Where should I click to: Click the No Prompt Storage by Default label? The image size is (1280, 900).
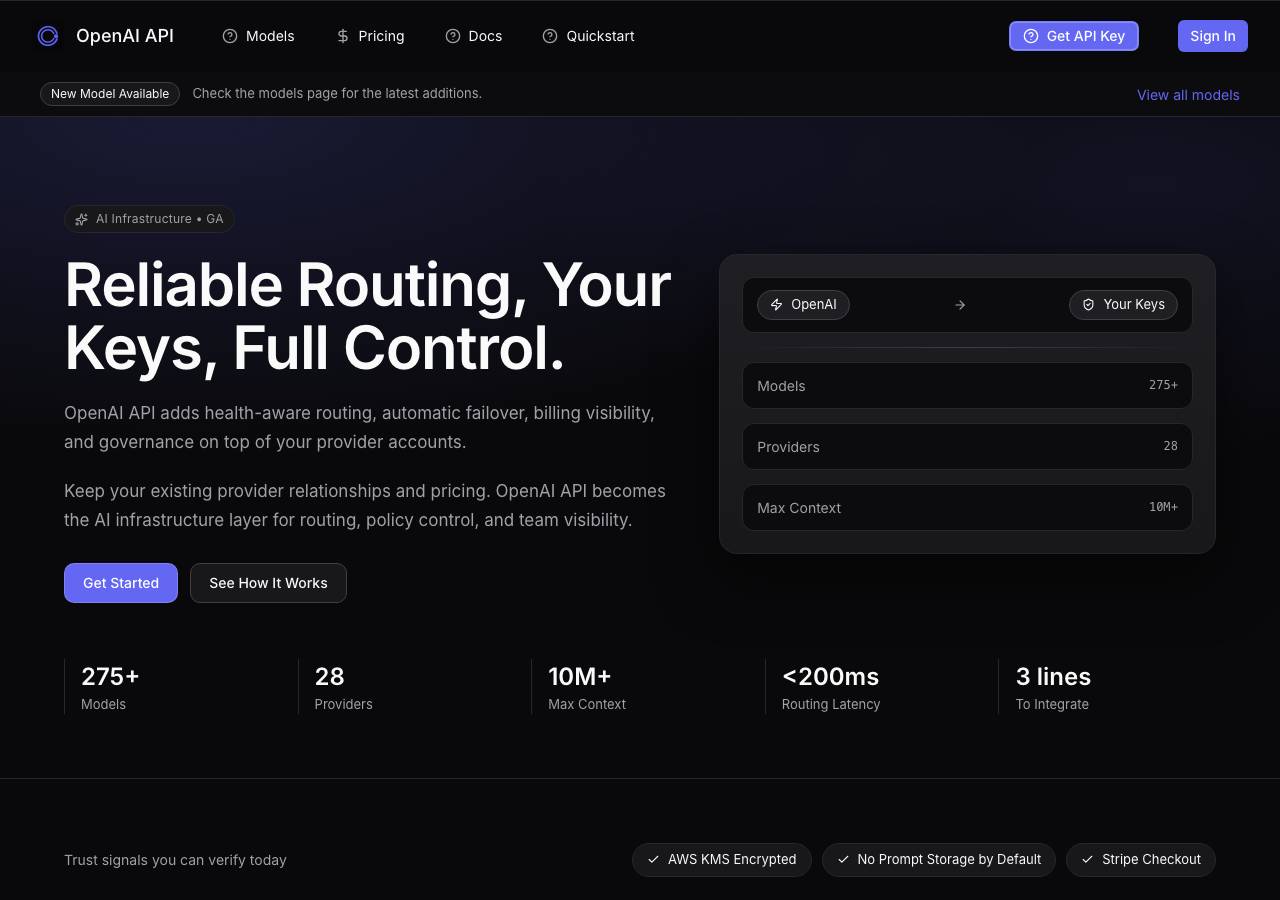tap(938, 860)
